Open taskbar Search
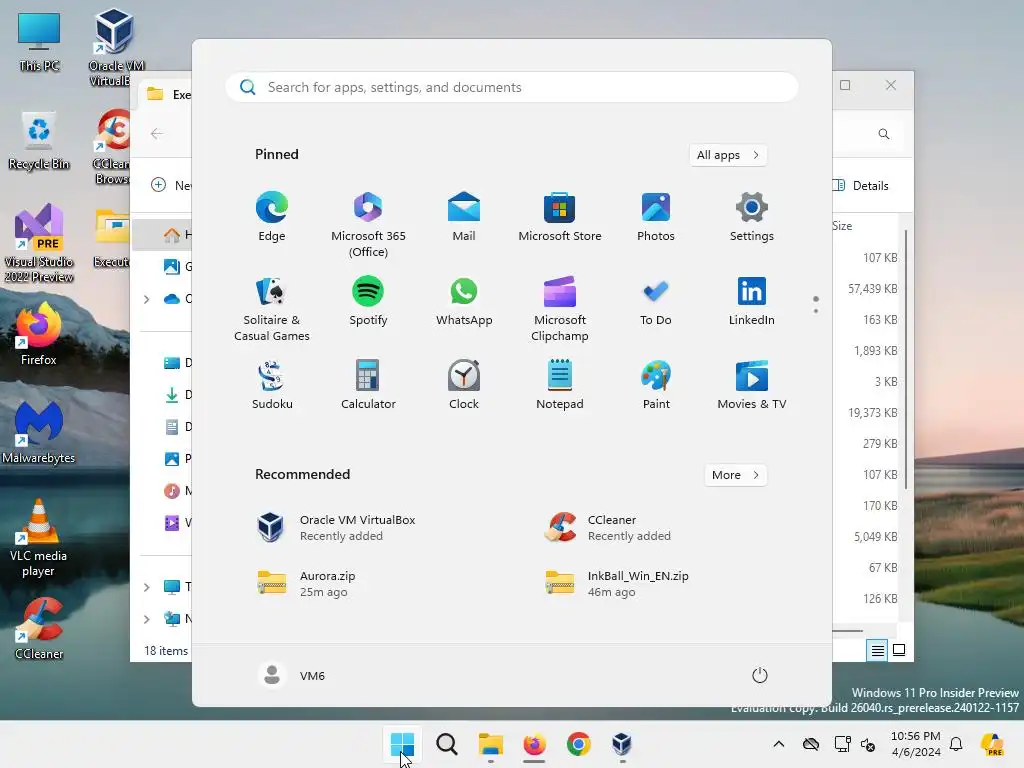1024x768 pixels. pyautogui.click(x=447, y=744)
